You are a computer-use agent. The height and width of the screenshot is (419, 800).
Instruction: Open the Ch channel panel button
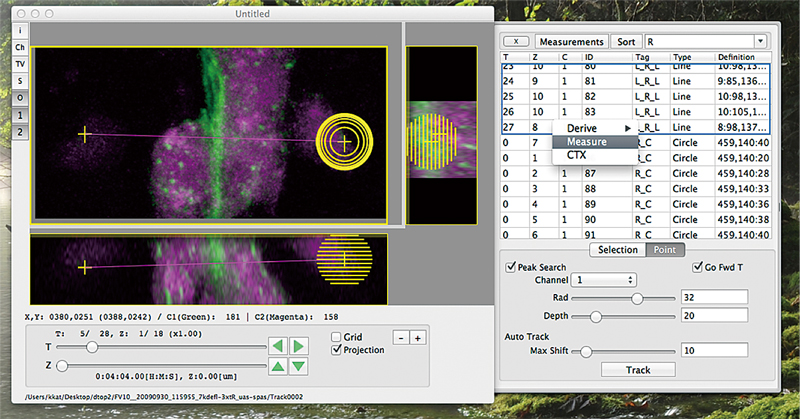[20, 47]
